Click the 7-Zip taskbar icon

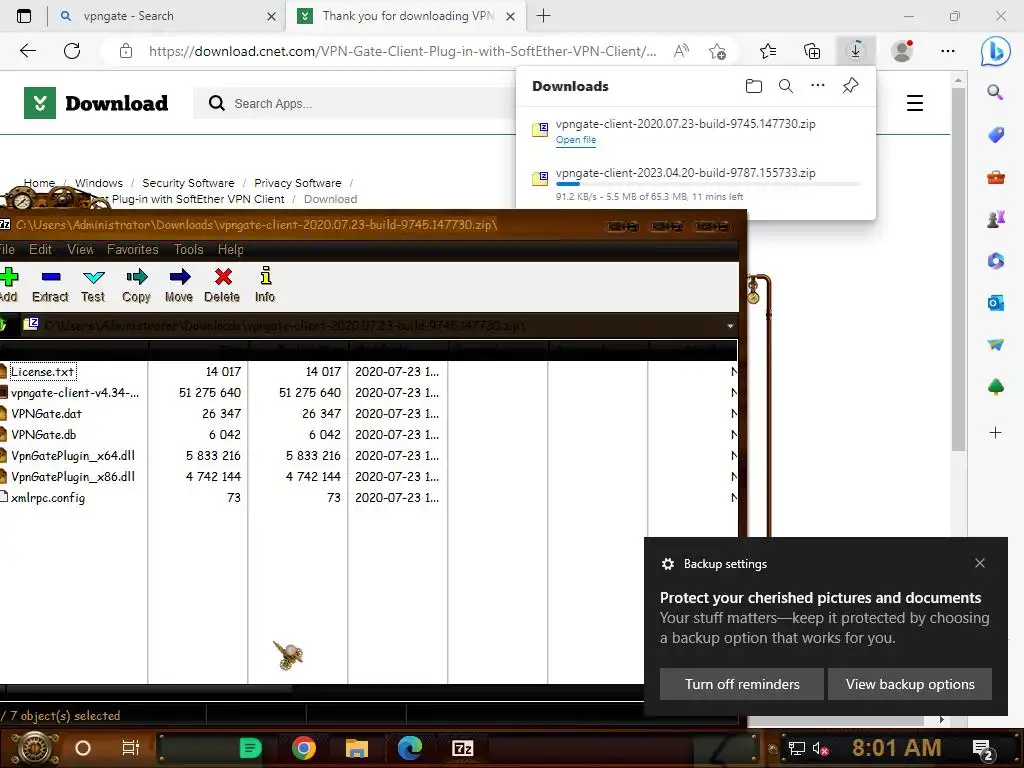pyautogui.click(x=462, y=748)
